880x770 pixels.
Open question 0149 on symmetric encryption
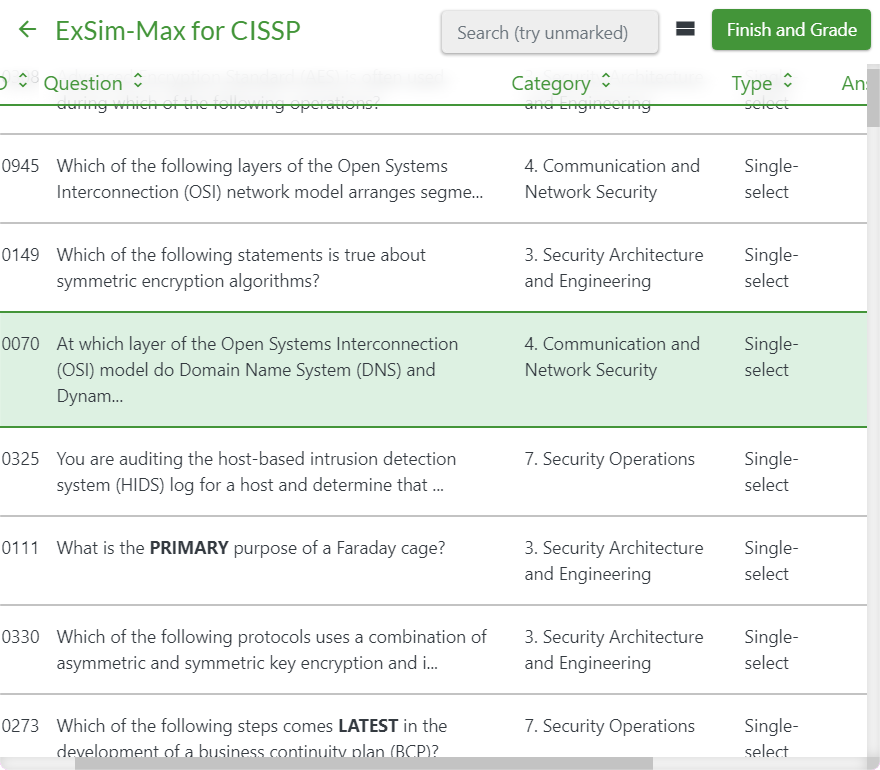click(242, 268)
